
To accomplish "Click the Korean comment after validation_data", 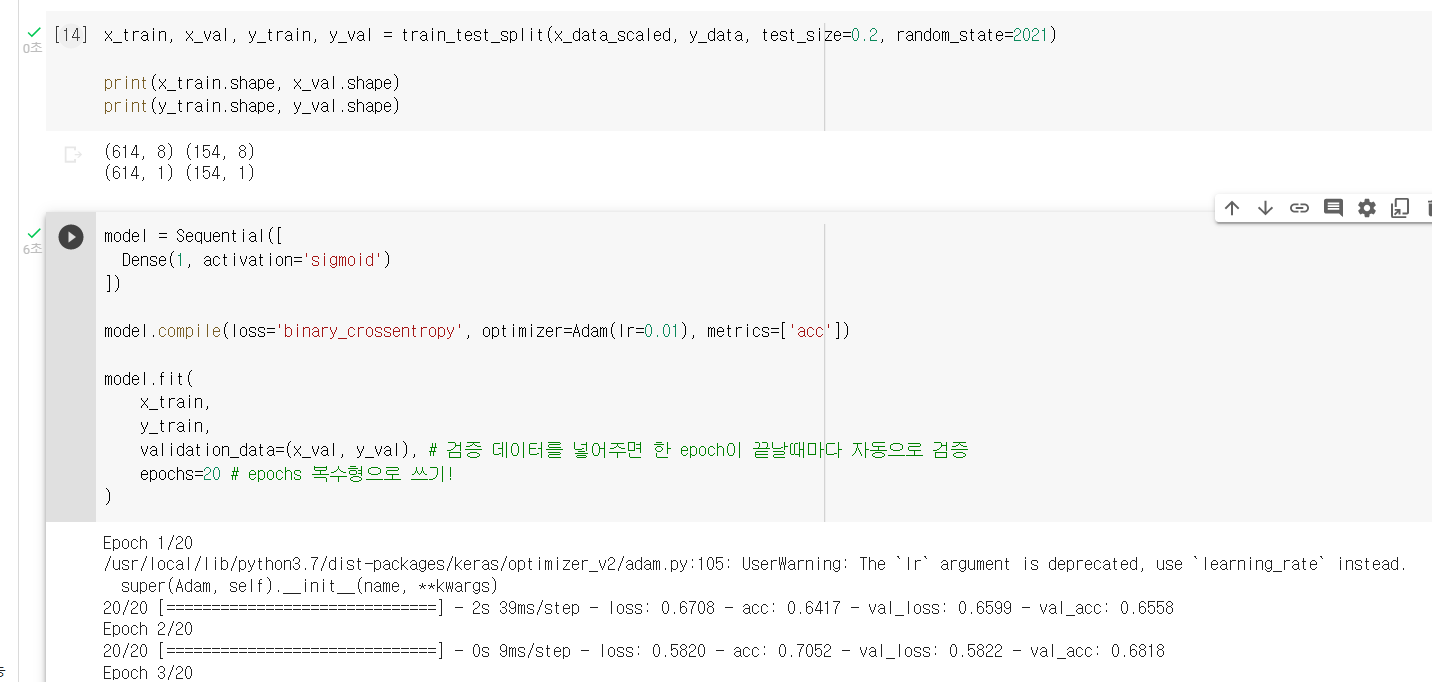I will coord(698,450).
